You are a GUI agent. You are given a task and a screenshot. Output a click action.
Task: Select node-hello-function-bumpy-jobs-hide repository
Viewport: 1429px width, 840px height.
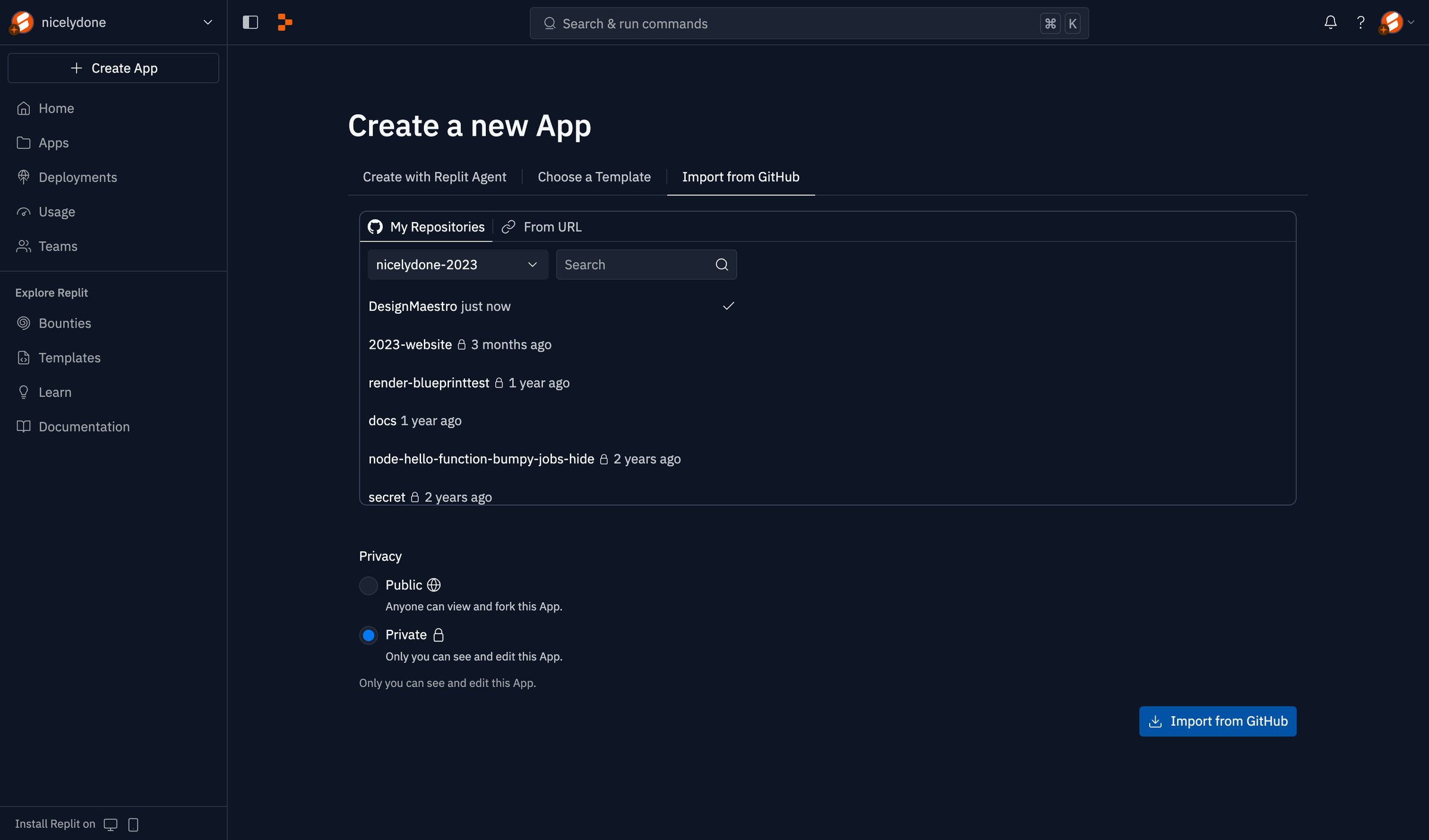click(552, 458)
